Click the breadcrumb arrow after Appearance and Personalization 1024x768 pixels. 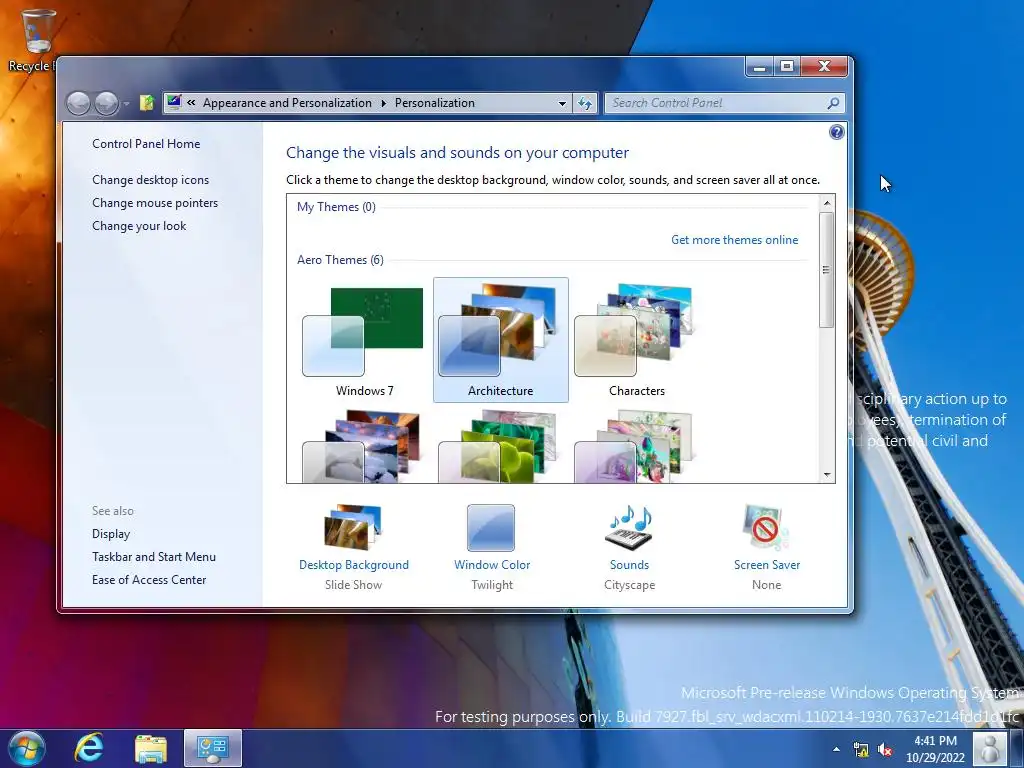coord(383,103)
